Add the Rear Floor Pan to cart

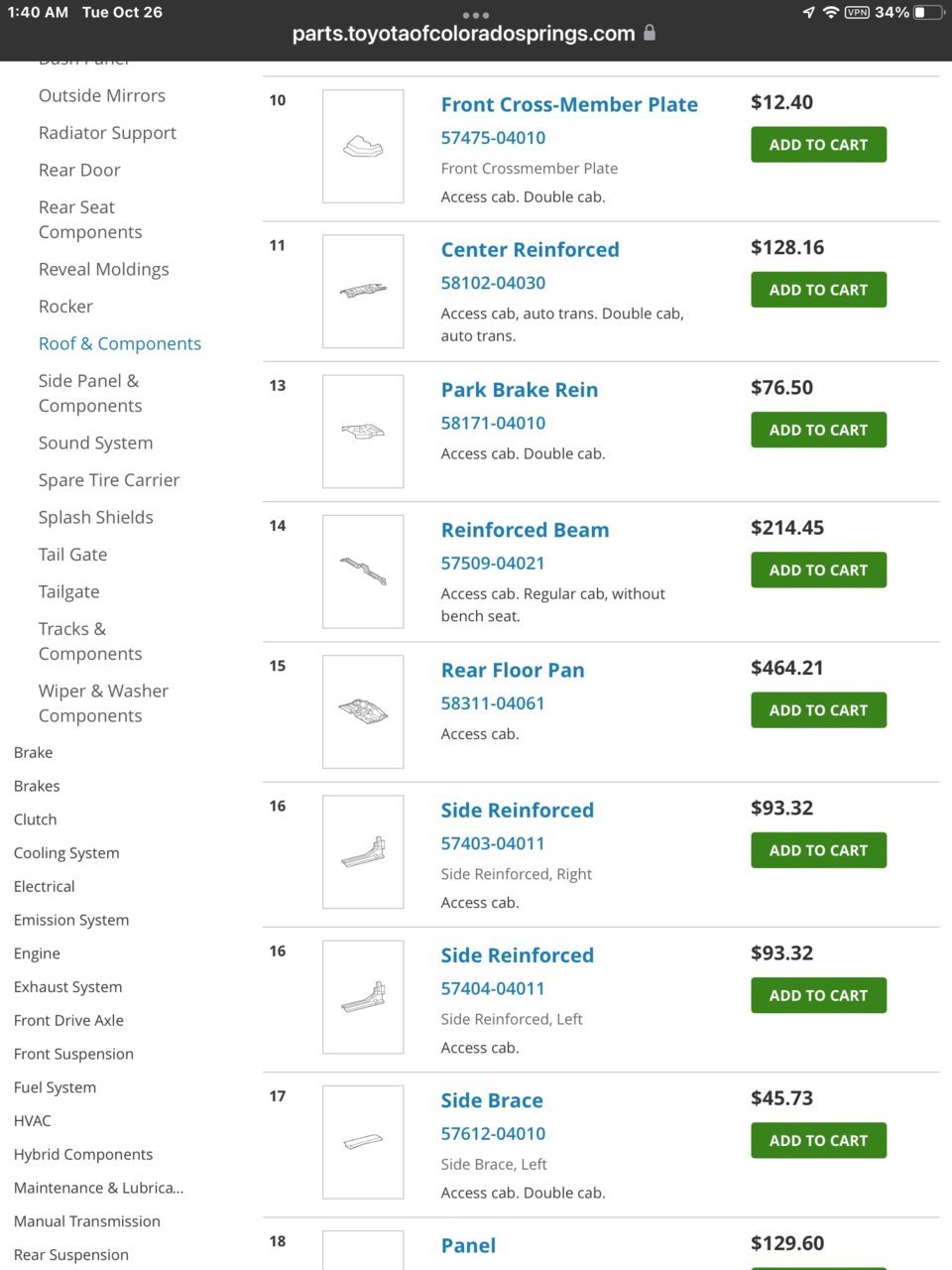(x=818, y=710)
